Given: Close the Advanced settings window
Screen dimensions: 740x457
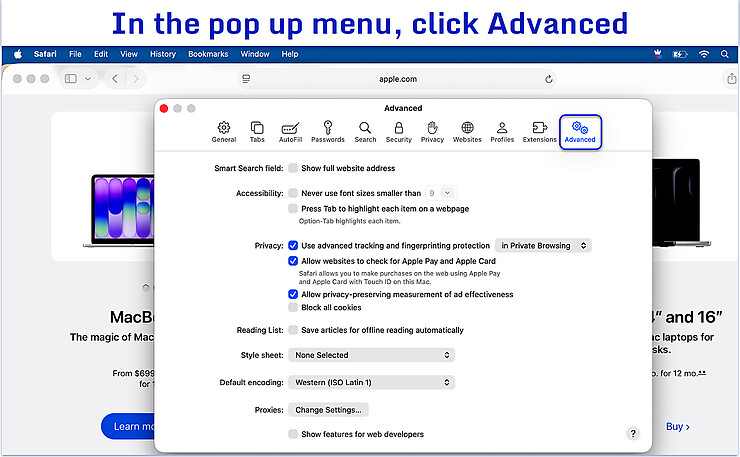Looking at the screenshot, I should (164, 109).
